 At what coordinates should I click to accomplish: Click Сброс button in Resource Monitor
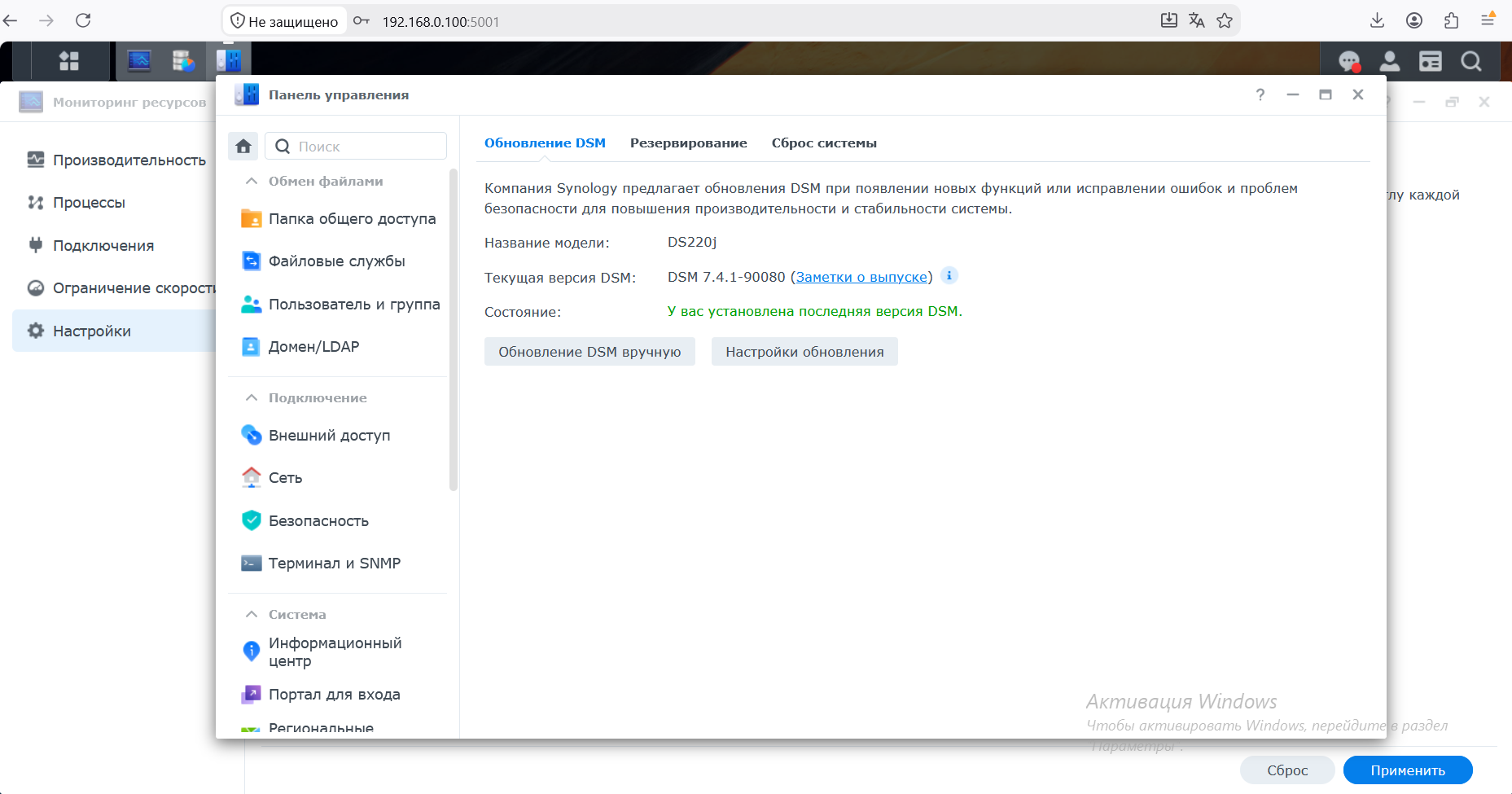(x=1287, y=770)
